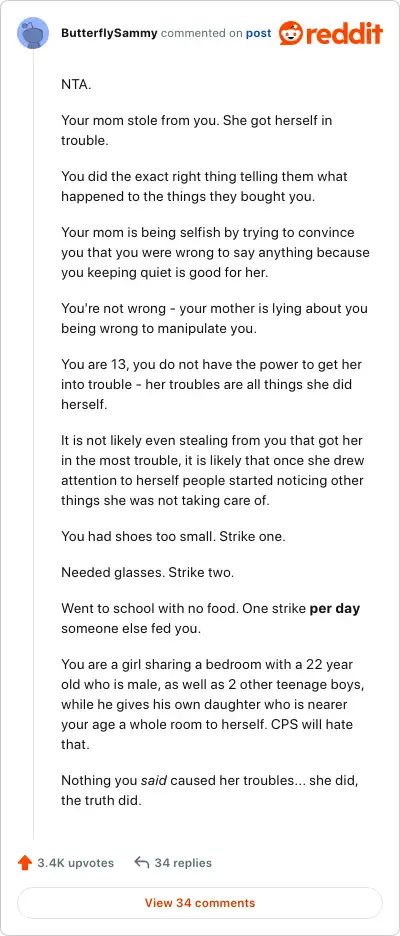Click ButterflySammy's avatar icon

point(33,33)
